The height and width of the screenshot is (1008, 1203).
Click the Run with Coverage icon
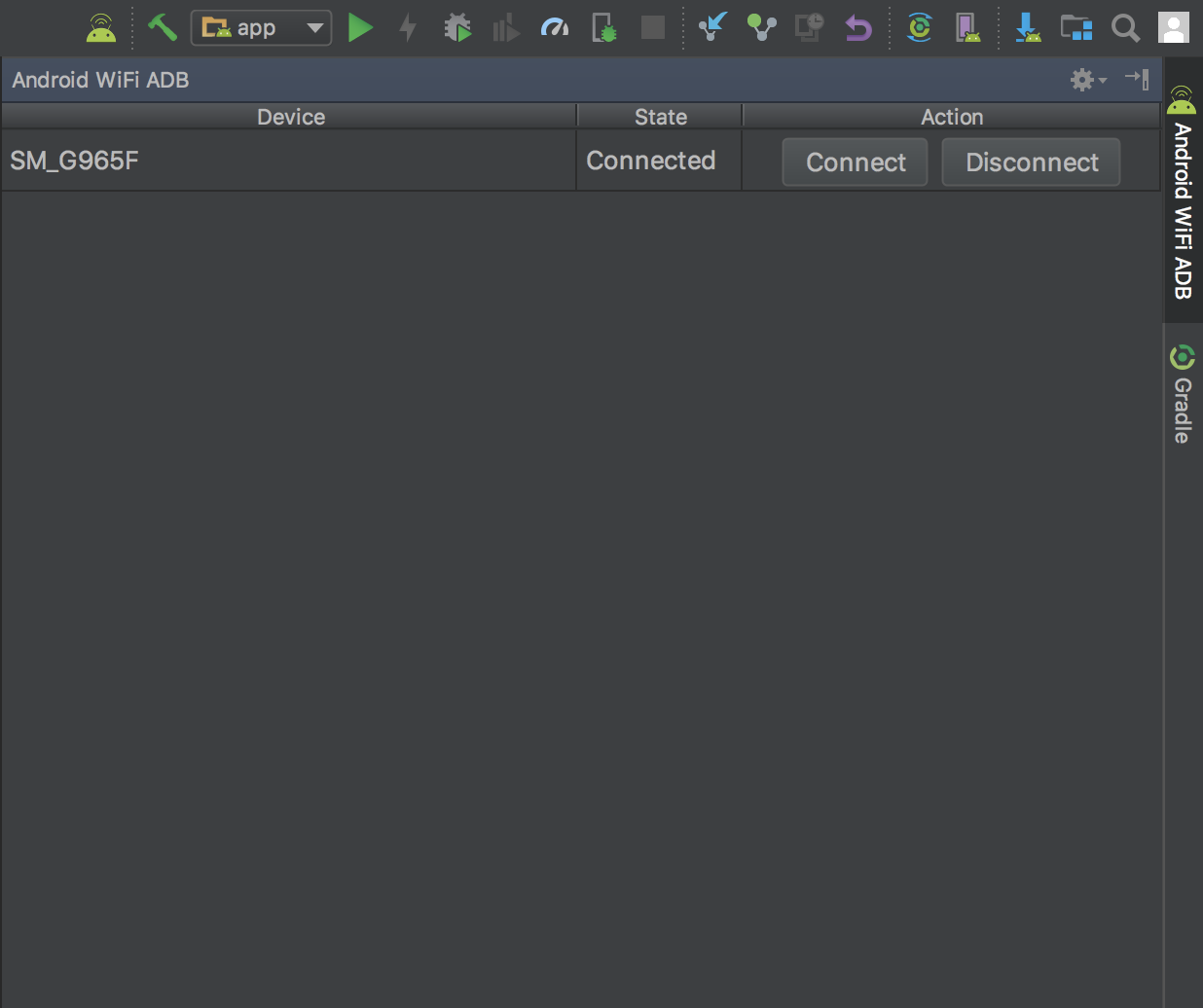(506, 27)
